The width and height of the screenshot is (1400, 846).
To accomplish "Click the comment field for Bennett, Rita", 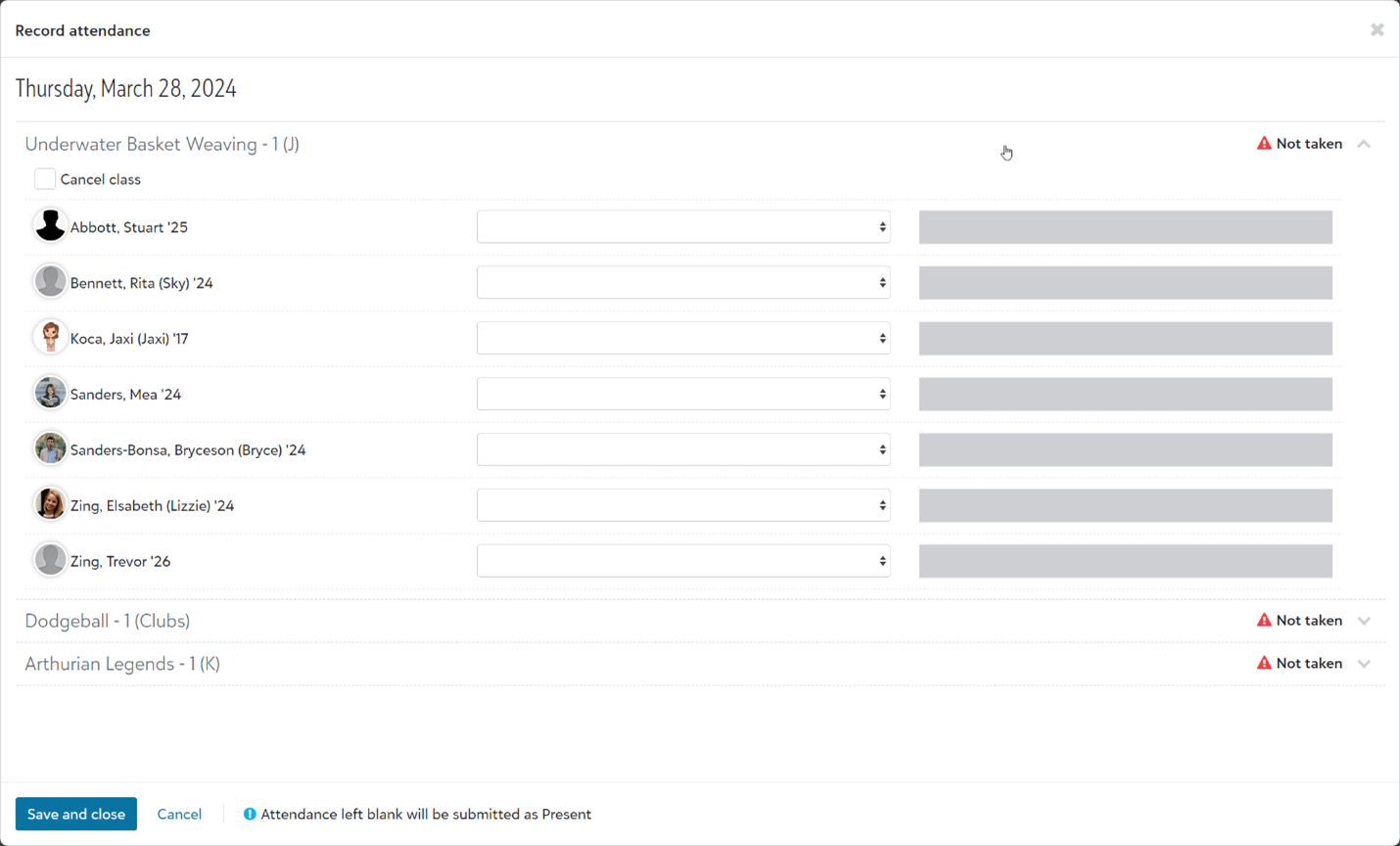I will 1125,283.
